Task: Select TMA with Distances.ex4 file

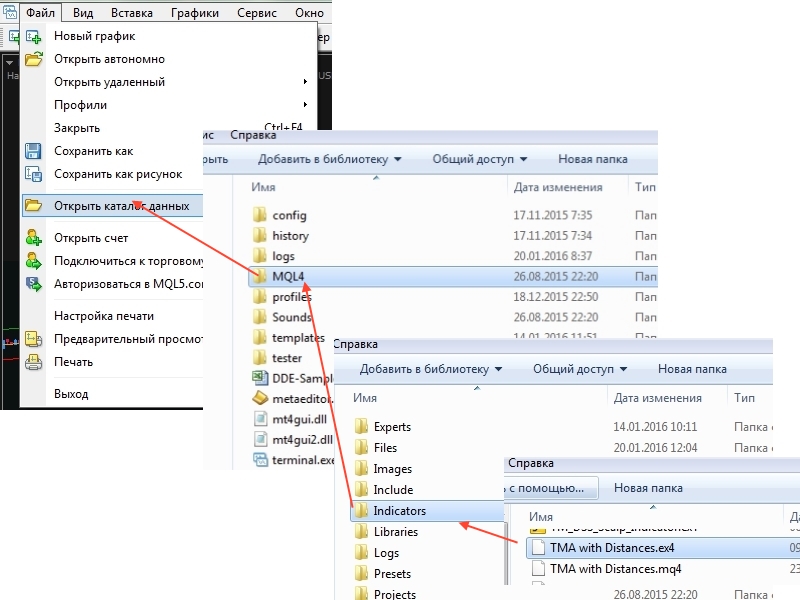Action: 663,547
